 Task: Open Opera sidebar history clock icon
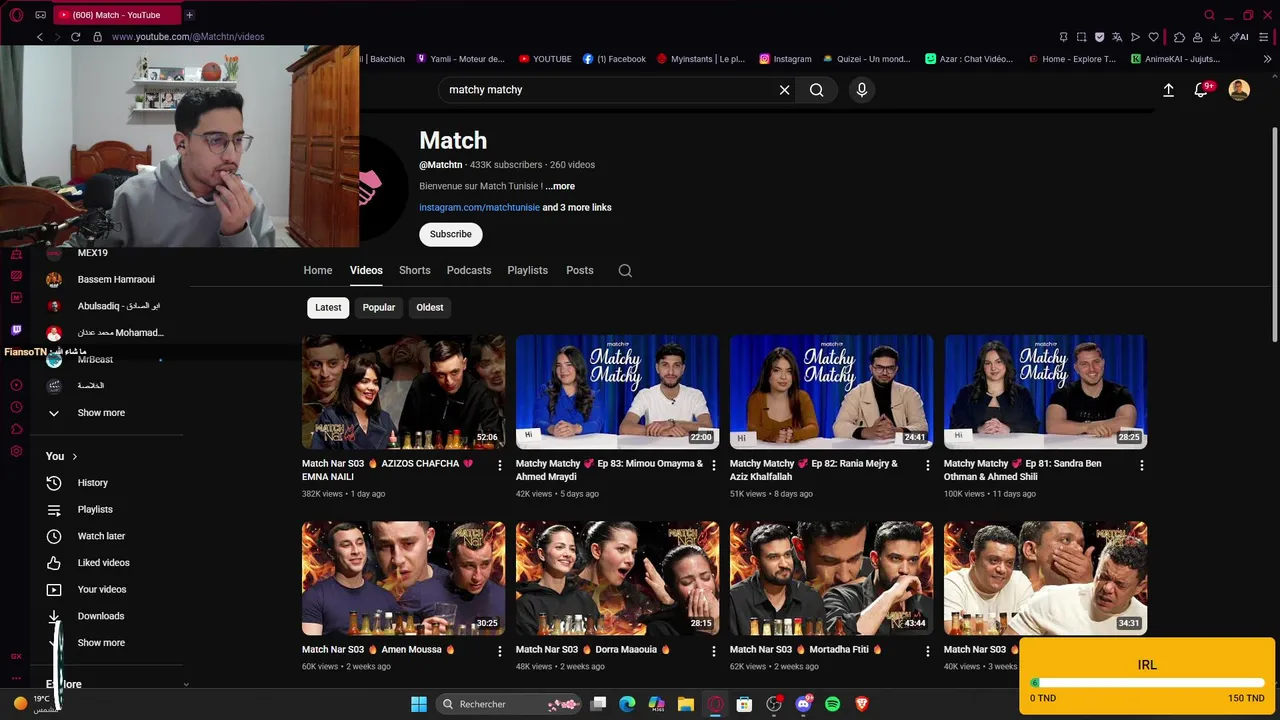tap(16, 407)
